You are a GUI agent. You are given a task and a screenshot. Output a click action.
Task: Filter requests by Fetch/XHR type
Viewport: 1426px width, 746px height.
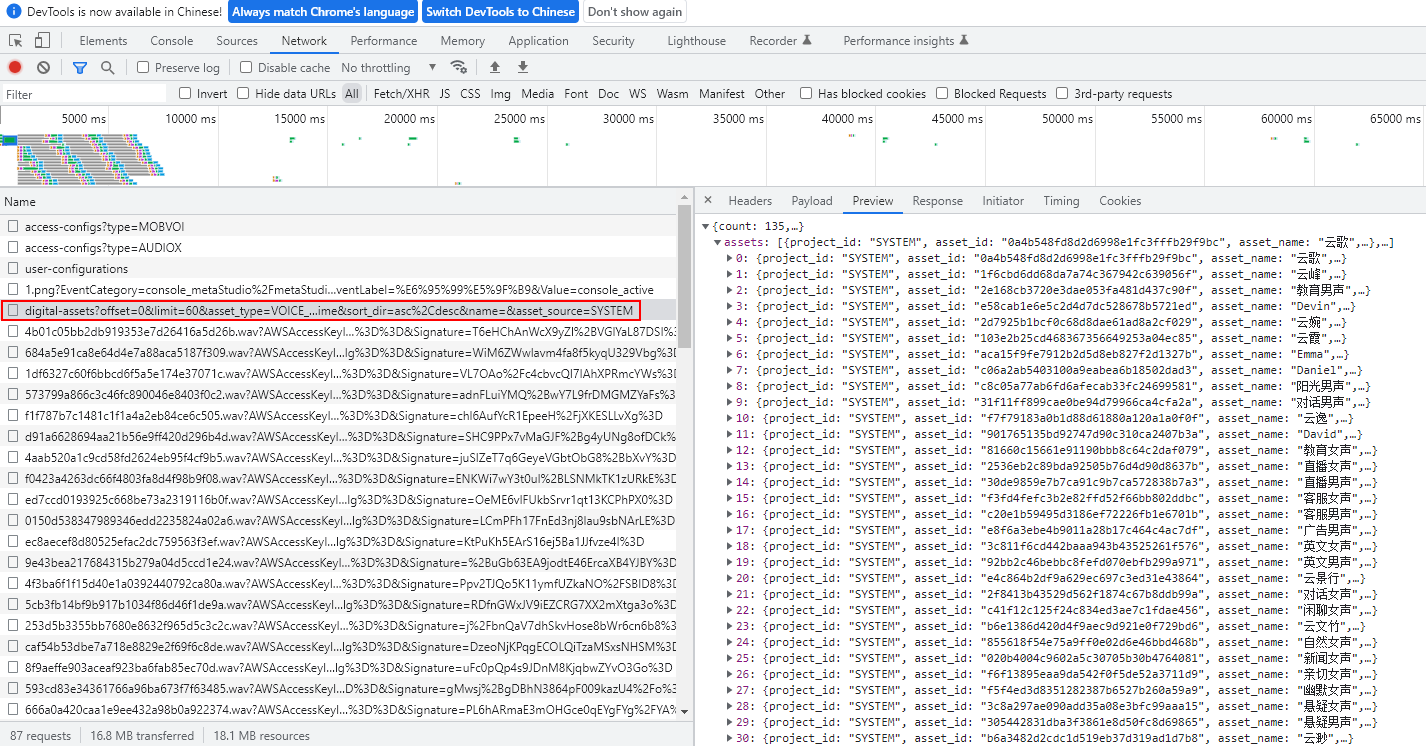point(401,94)
